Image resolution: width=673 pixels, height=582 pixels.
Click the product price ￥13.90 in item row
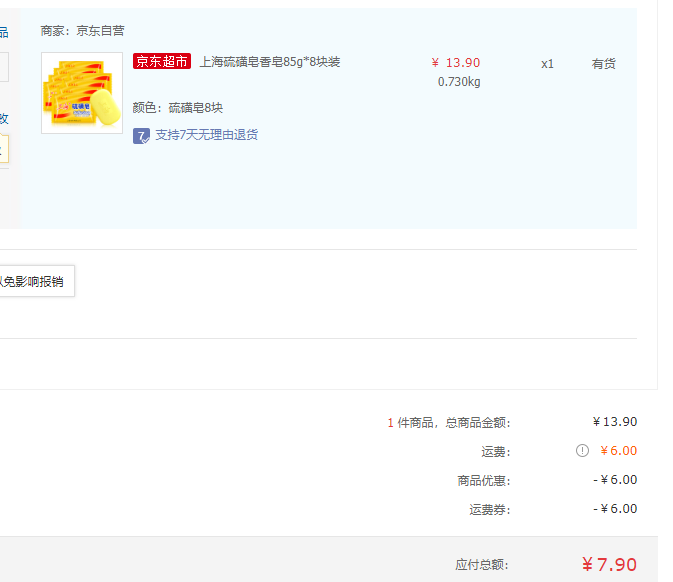[x=456, y=63]
